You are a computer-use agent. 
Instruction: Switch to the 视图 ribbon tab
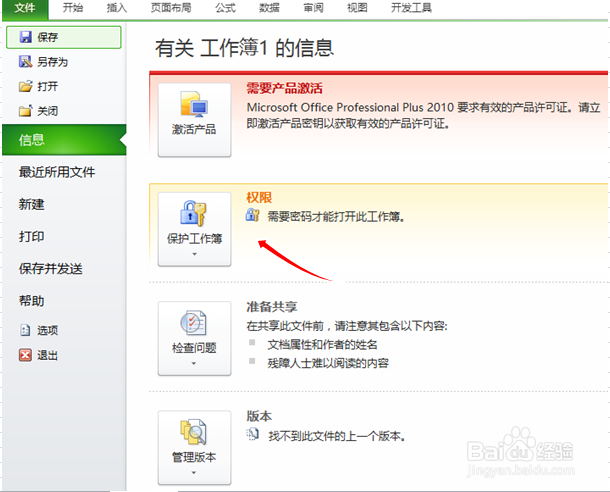(357, 8)
